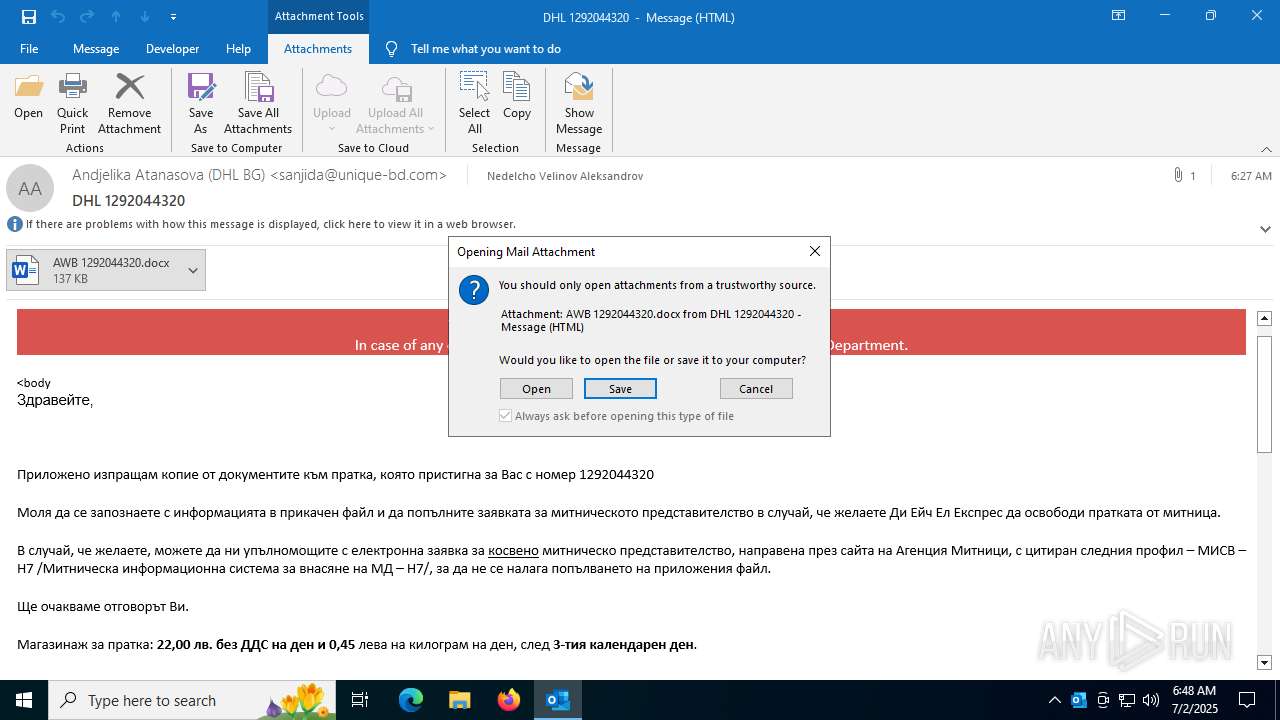The height and width of the screenshot is (720, 1280).
Task: Launch Firefox from taskbar
Action: pos(509,700)
